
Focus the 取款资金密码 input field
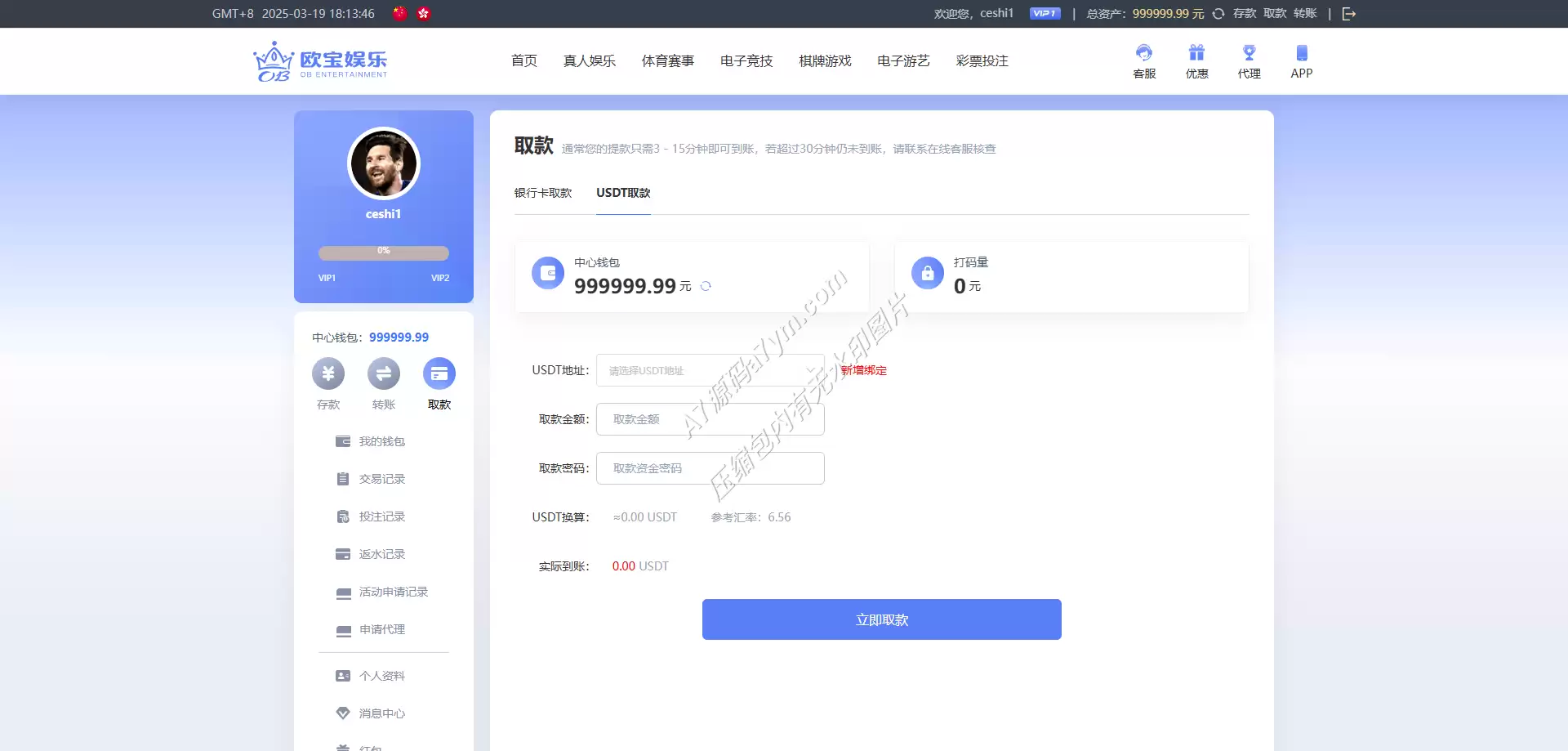(x=710, y=468)
